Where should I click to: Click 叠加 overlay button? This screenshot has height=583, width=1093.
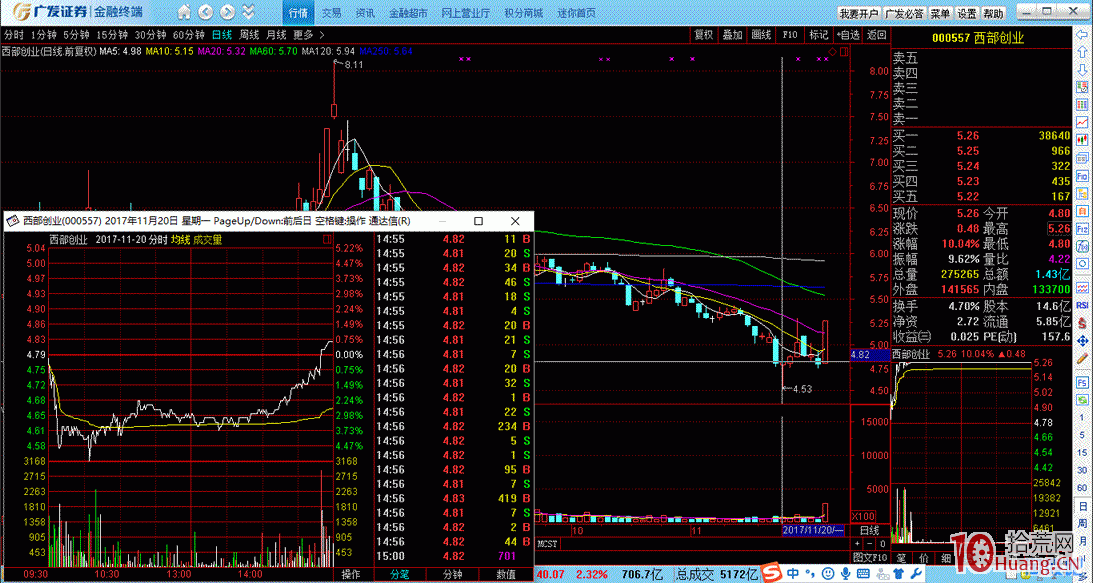pos(733,35)
